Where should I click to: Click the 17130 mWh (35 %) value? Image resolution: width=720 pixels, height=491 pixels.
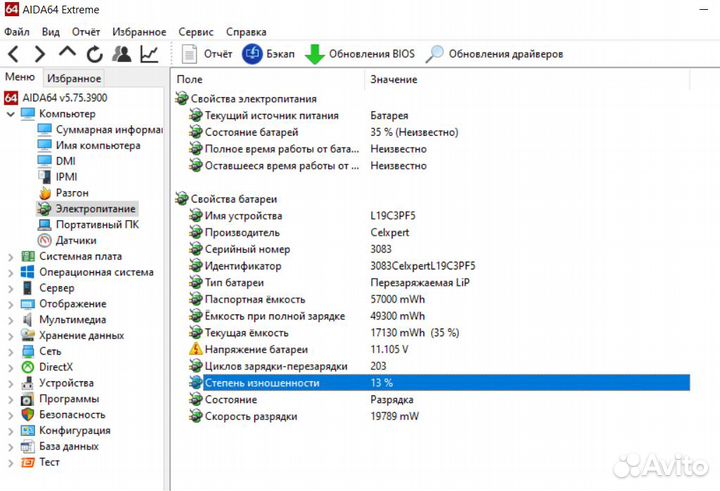coord(415,333)
